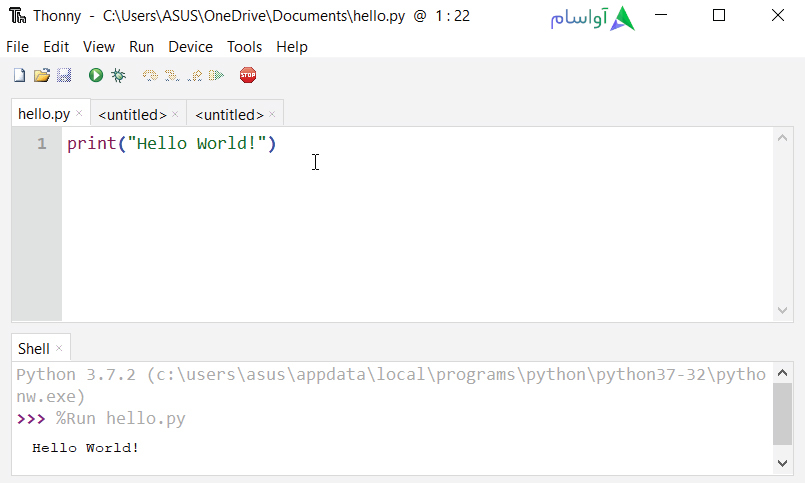The width and height of the screenshot is (805, 483).
Task: Click the Step into debug icon
Action: pos(172,75)
